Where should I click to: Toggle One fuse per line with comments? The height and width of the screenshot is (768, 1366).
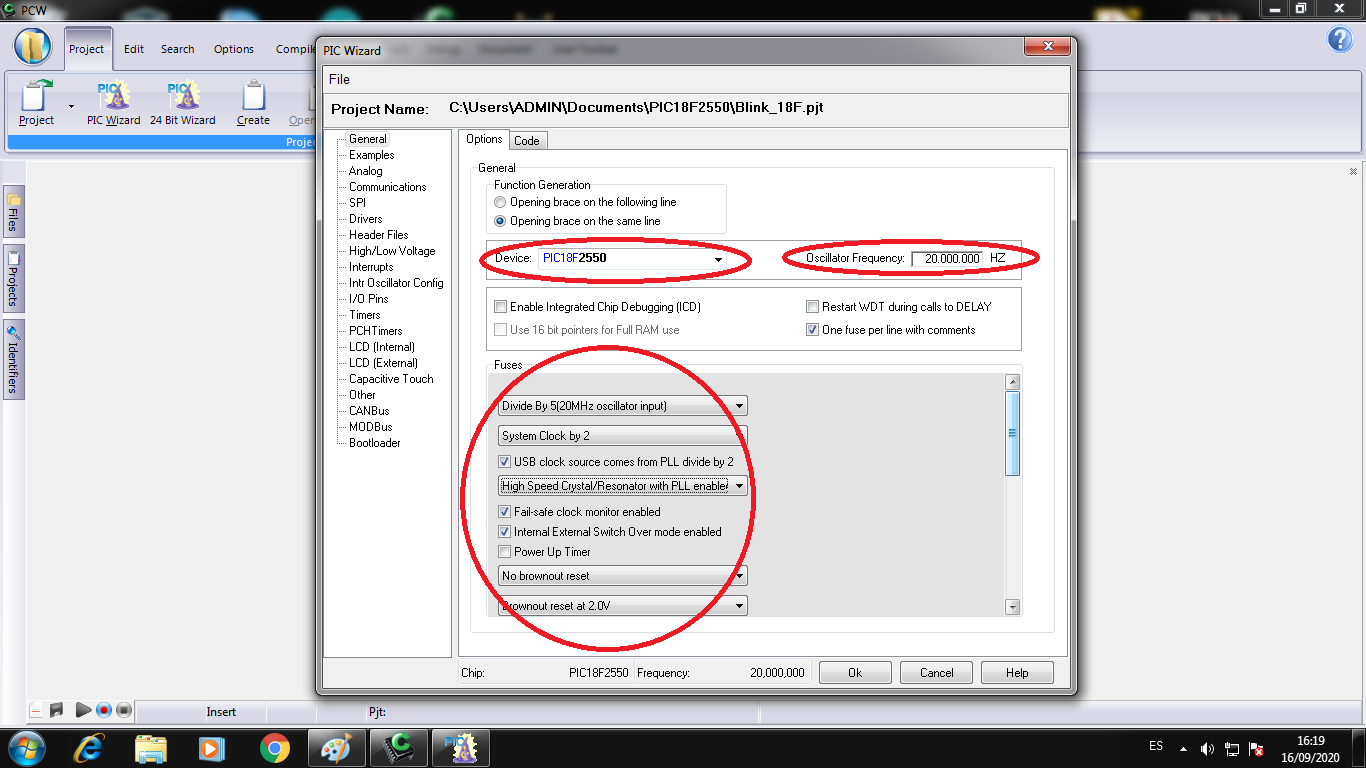813,330
